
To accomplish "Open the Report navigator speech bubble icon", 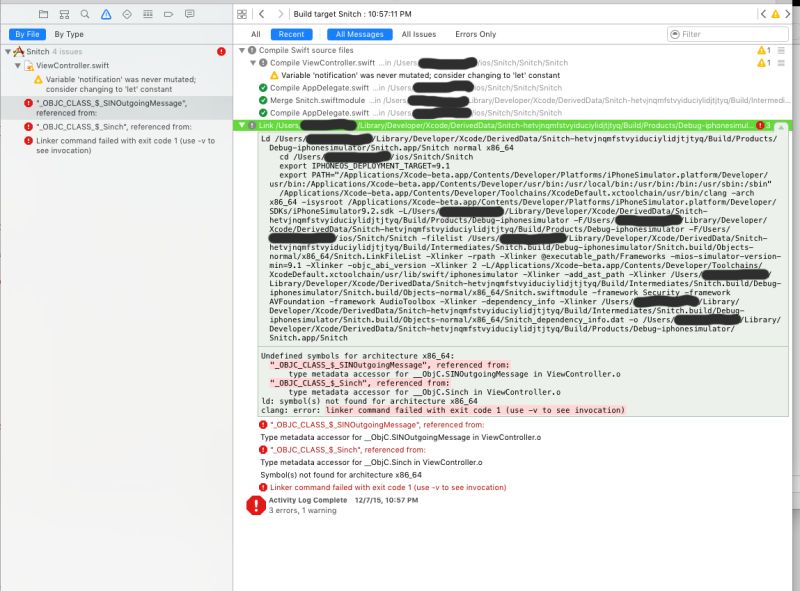I will pos(188,14).
